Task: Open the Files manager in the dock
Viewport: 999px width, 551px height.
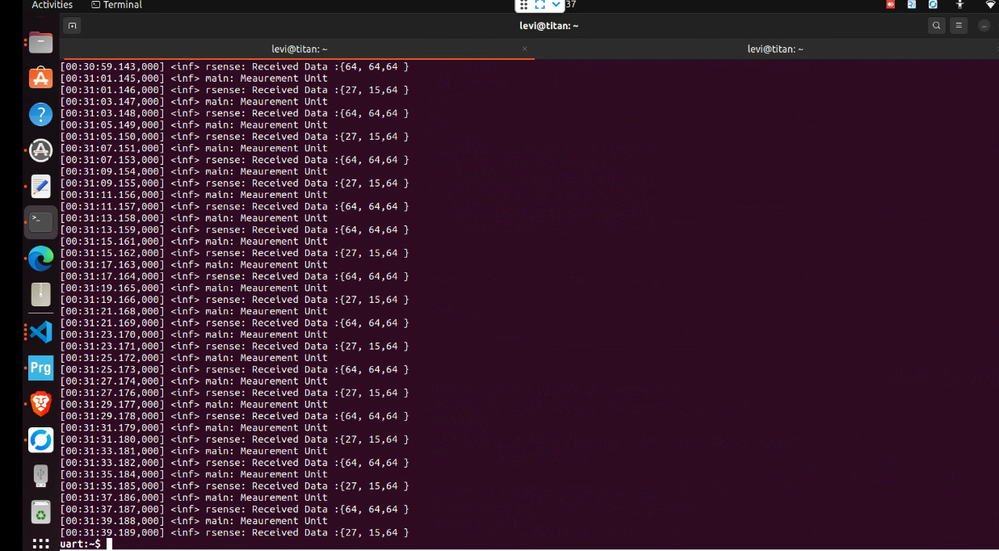Action: click(x=41, y=43)
